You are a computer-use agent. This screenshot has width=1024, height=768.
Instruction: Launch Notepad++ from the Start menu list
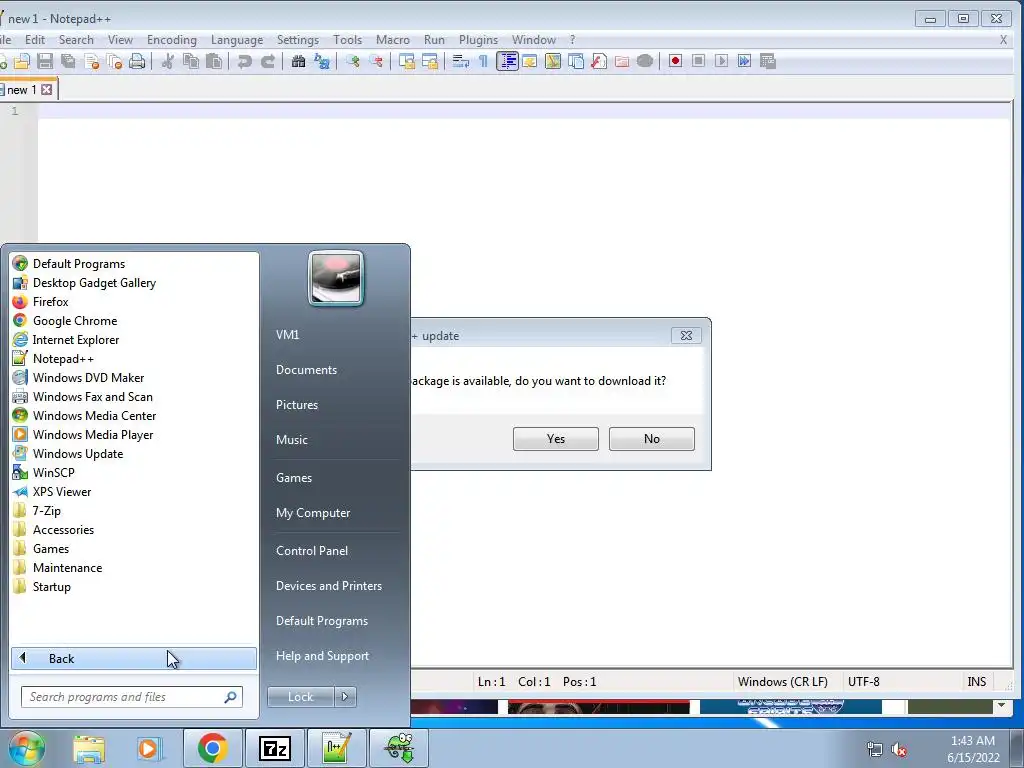(63, 359)
